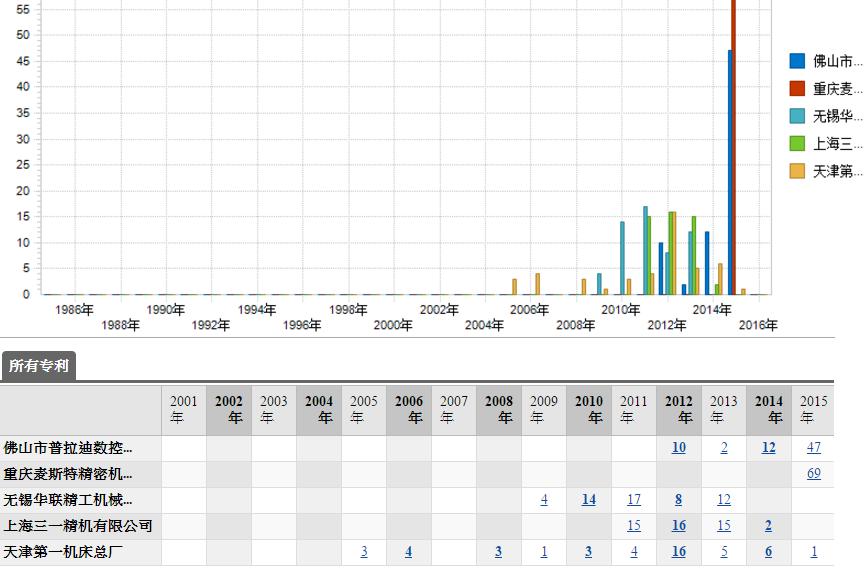The width and height of the screenshot is (868, 576).
Task: Open 上海三一精机 2013 count 15
Action: [724, 526]
